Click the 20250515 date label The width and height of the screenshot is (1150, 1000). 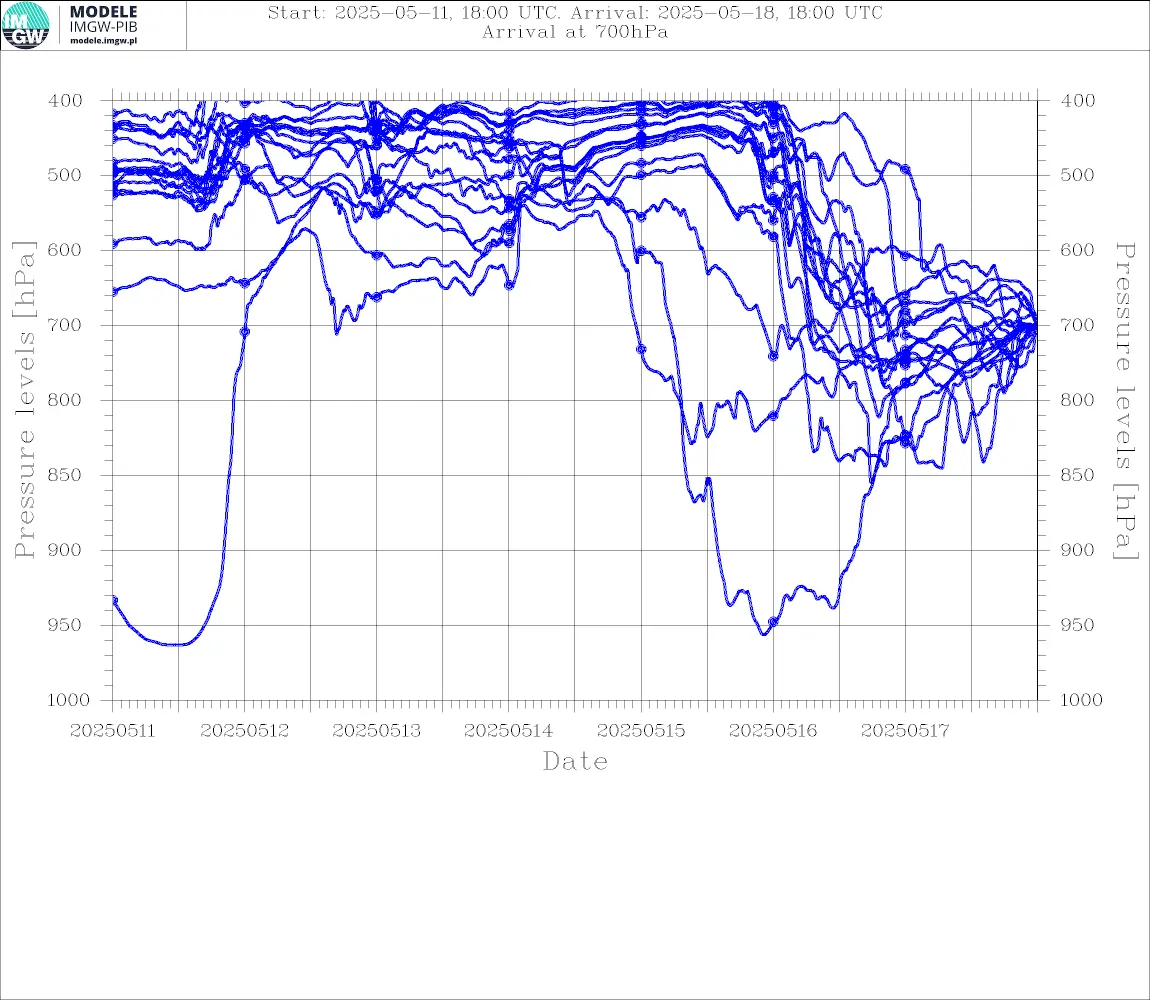coord(641,731)
